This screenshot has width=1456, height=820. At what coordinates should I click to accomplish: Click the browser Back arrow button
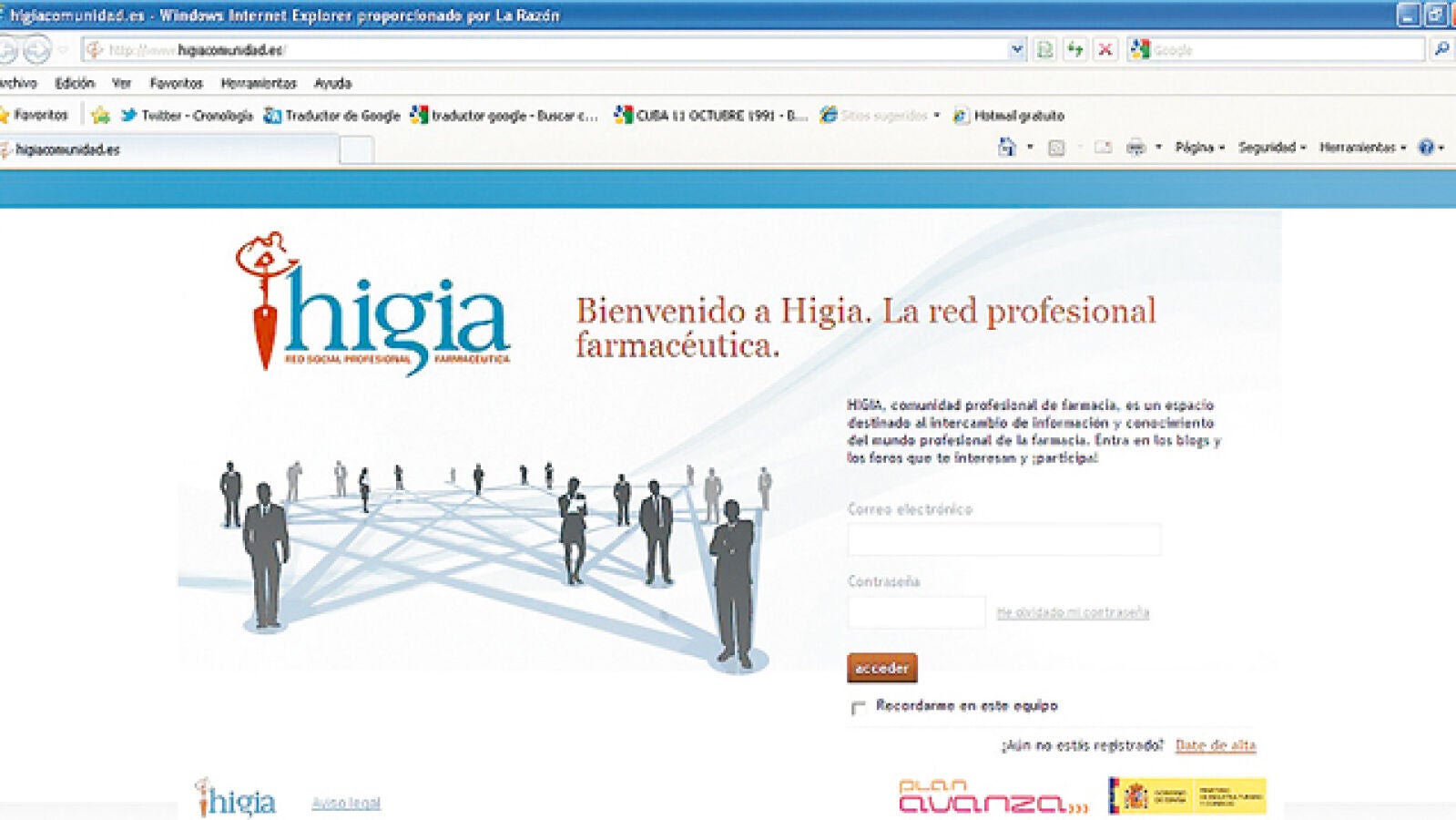tap(7, 49)
